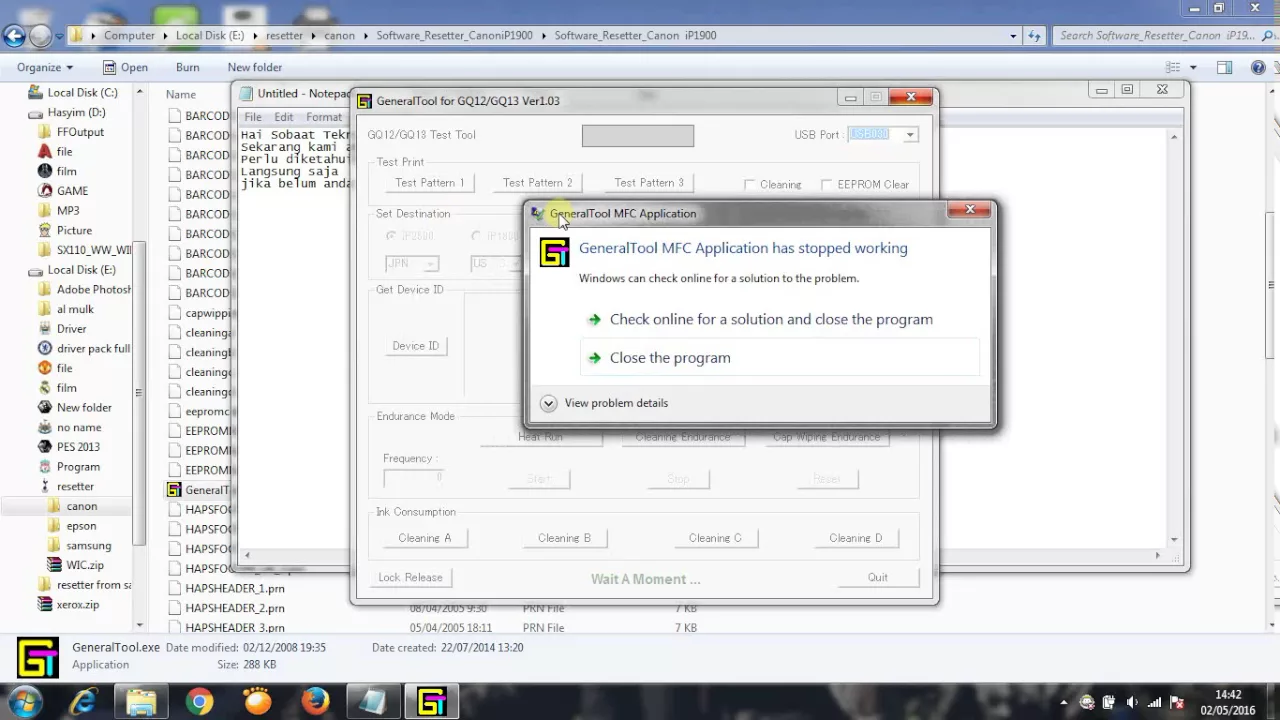Open the Organize dropdown menu
The height and width of the screenshot is (720, 1280).
pyautogui.click(x=44, y=67)
